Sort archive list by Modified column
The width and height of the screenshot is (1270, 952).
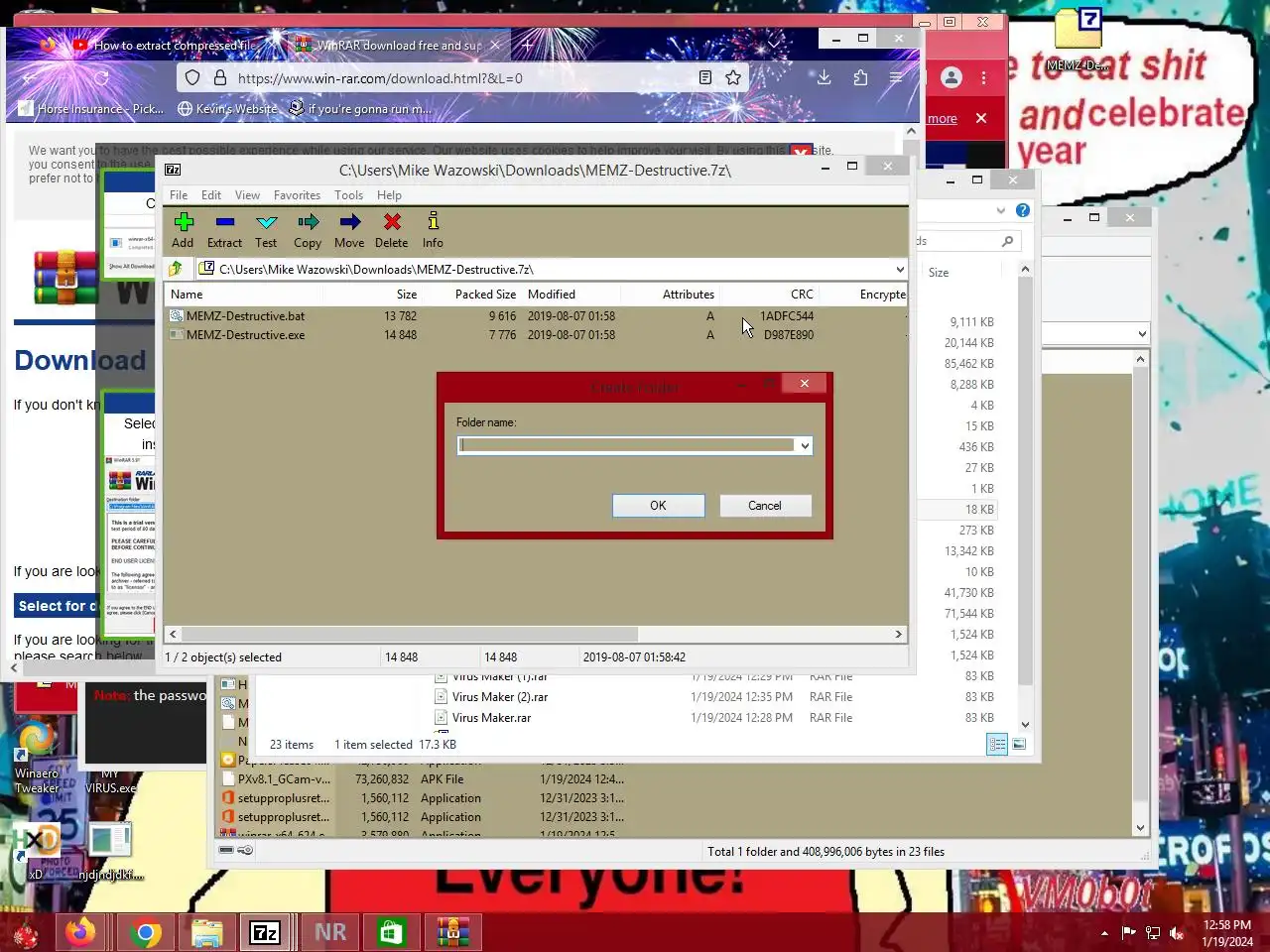coord(552,295)
